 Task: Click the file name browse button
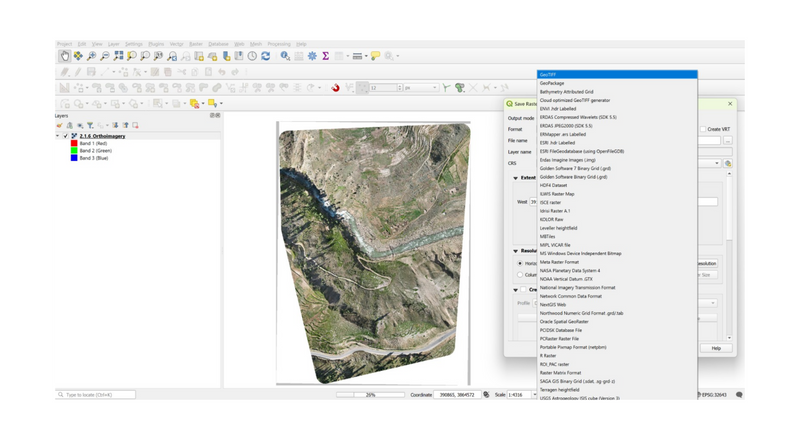(728, 140)
